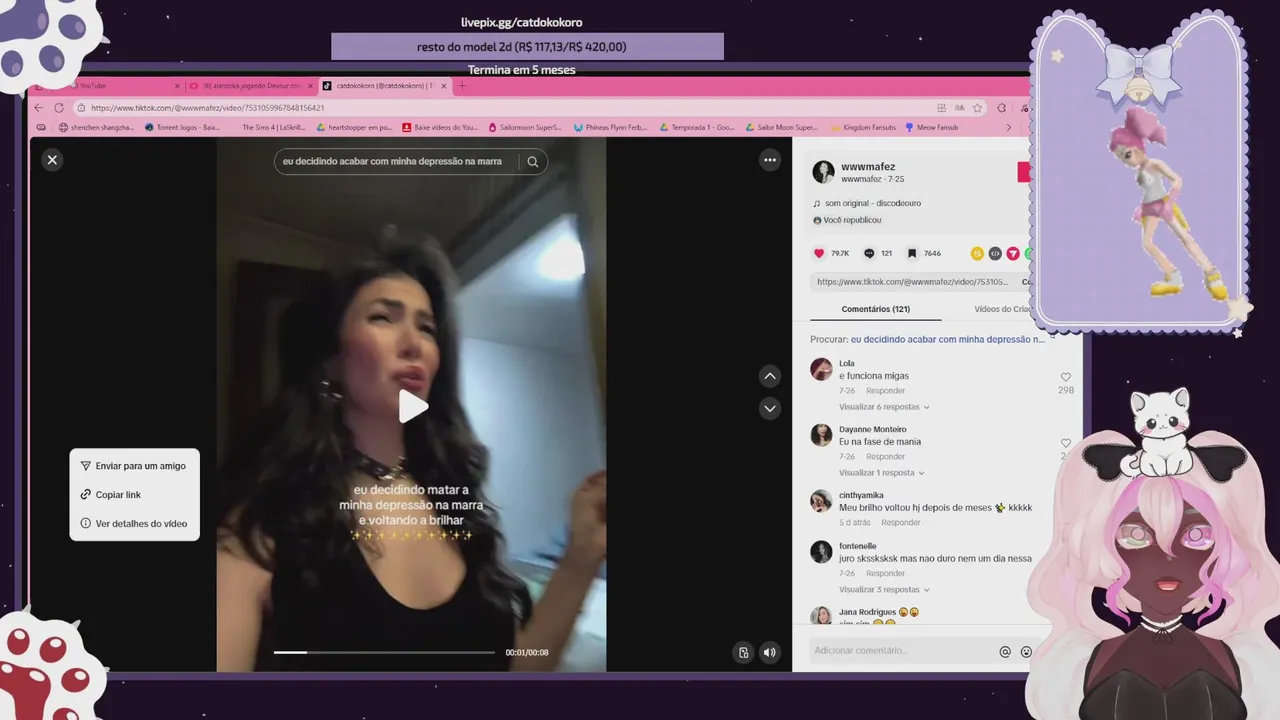The width and height of the screenshot is (1280, 720).
Task: Click the red send-to-friend share icon
Action: pyautogui.click(x=1013, y=253)
